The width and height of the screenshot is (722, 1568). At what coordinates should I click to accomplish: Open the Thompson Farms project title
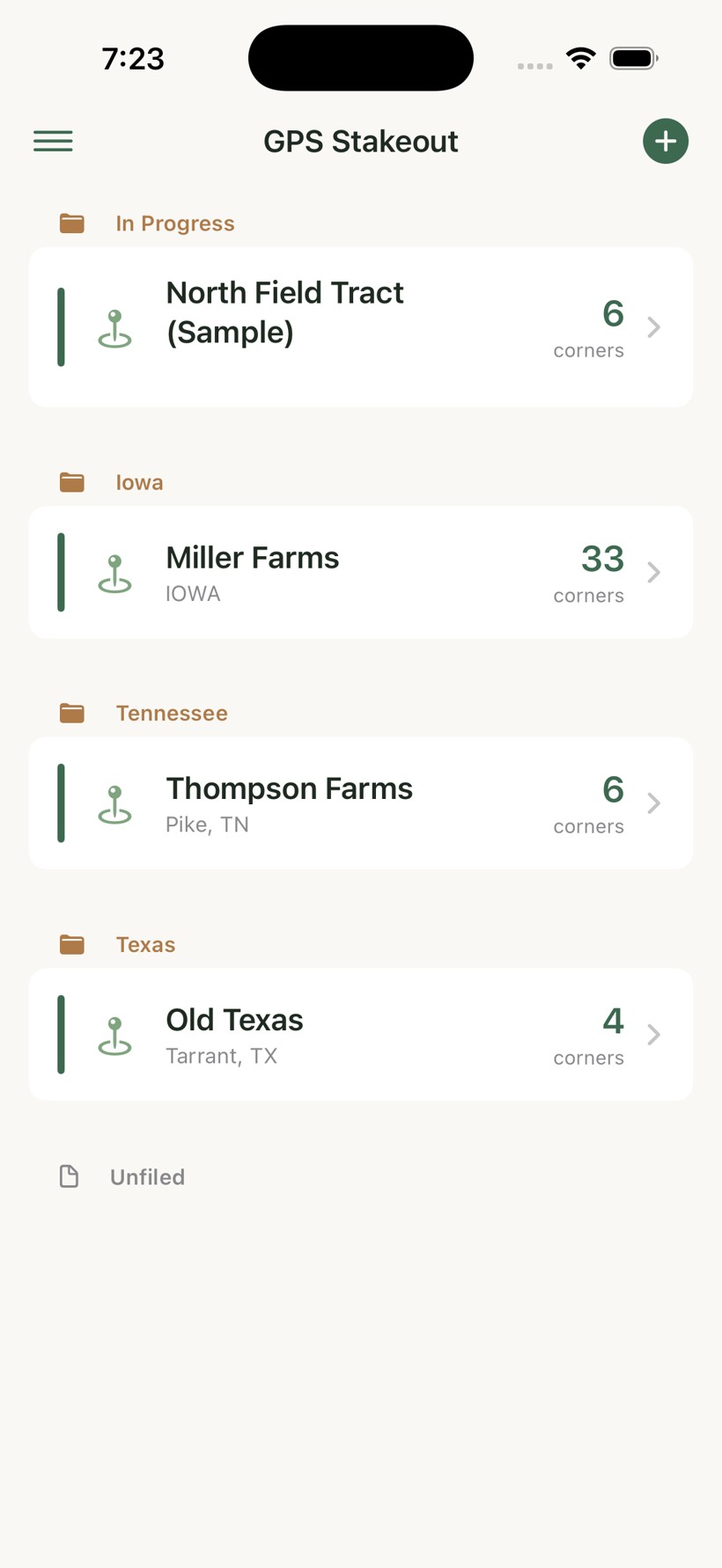(289, 788)
